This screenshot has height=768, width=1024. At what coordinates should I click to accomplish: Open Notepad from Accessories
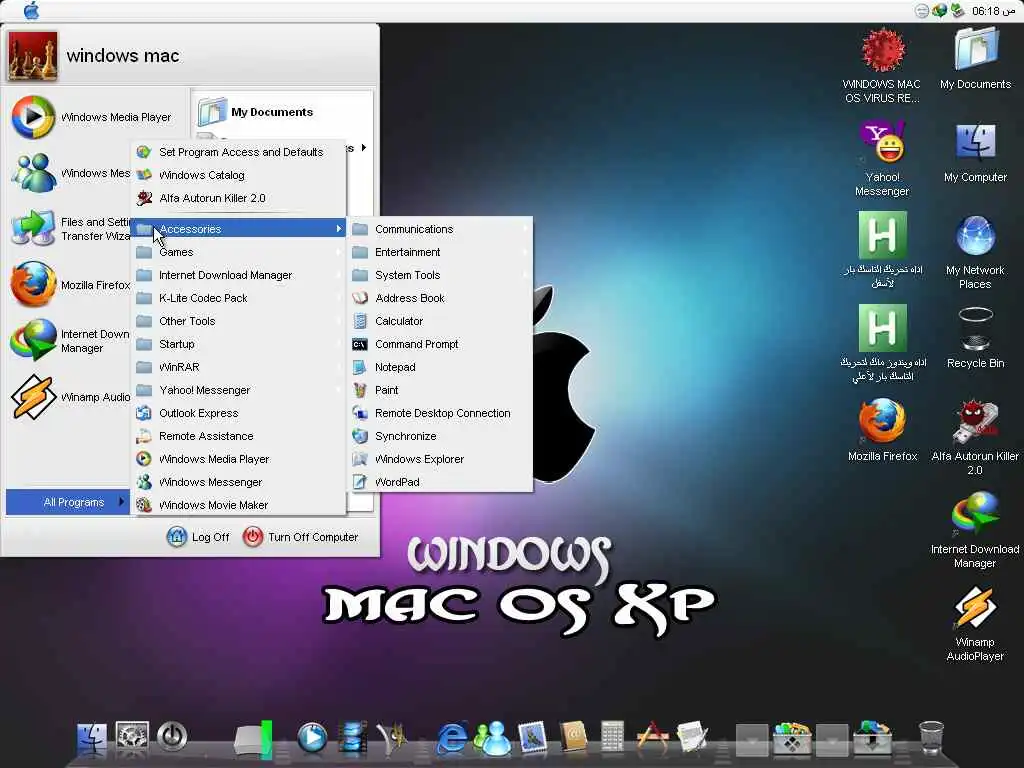click(x=441, y=367)
